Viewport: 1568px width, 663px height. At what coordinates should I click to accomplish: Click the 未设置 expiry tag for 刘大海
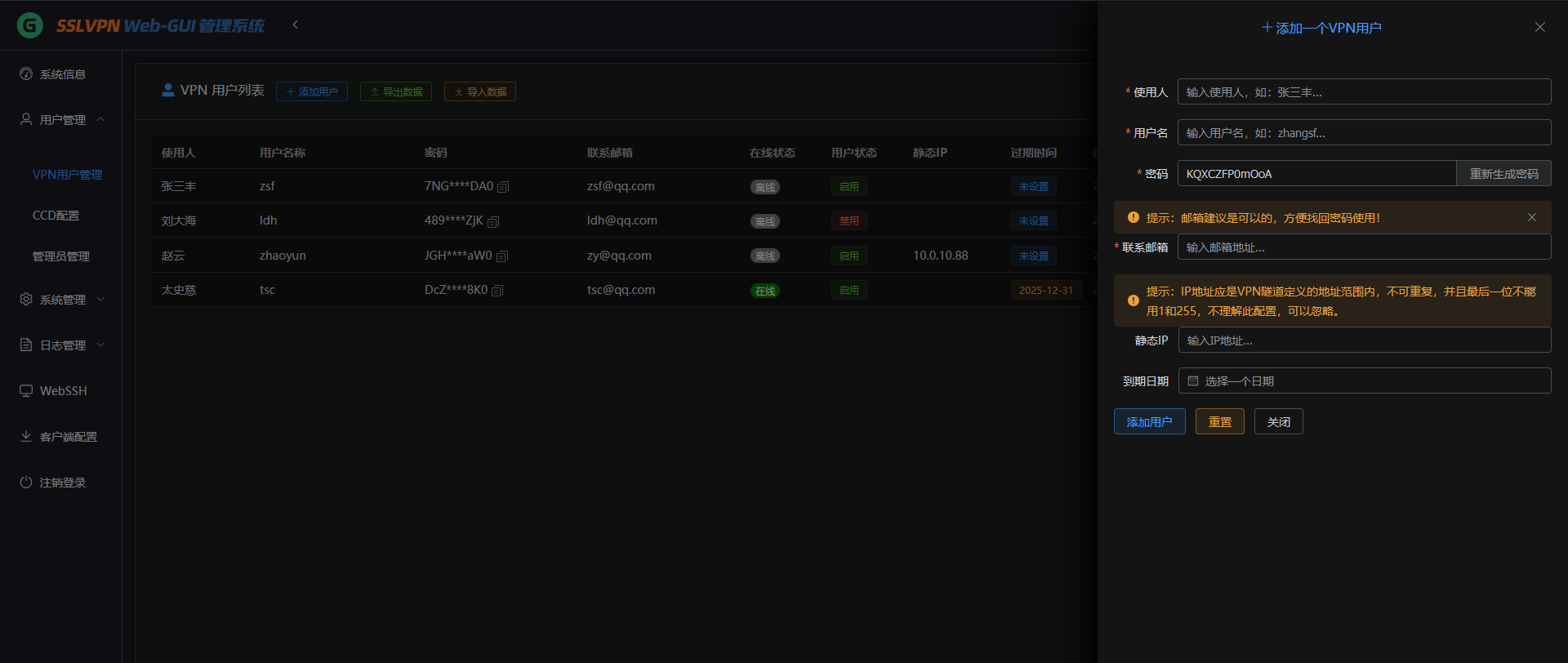click(x=1034, y=220)
